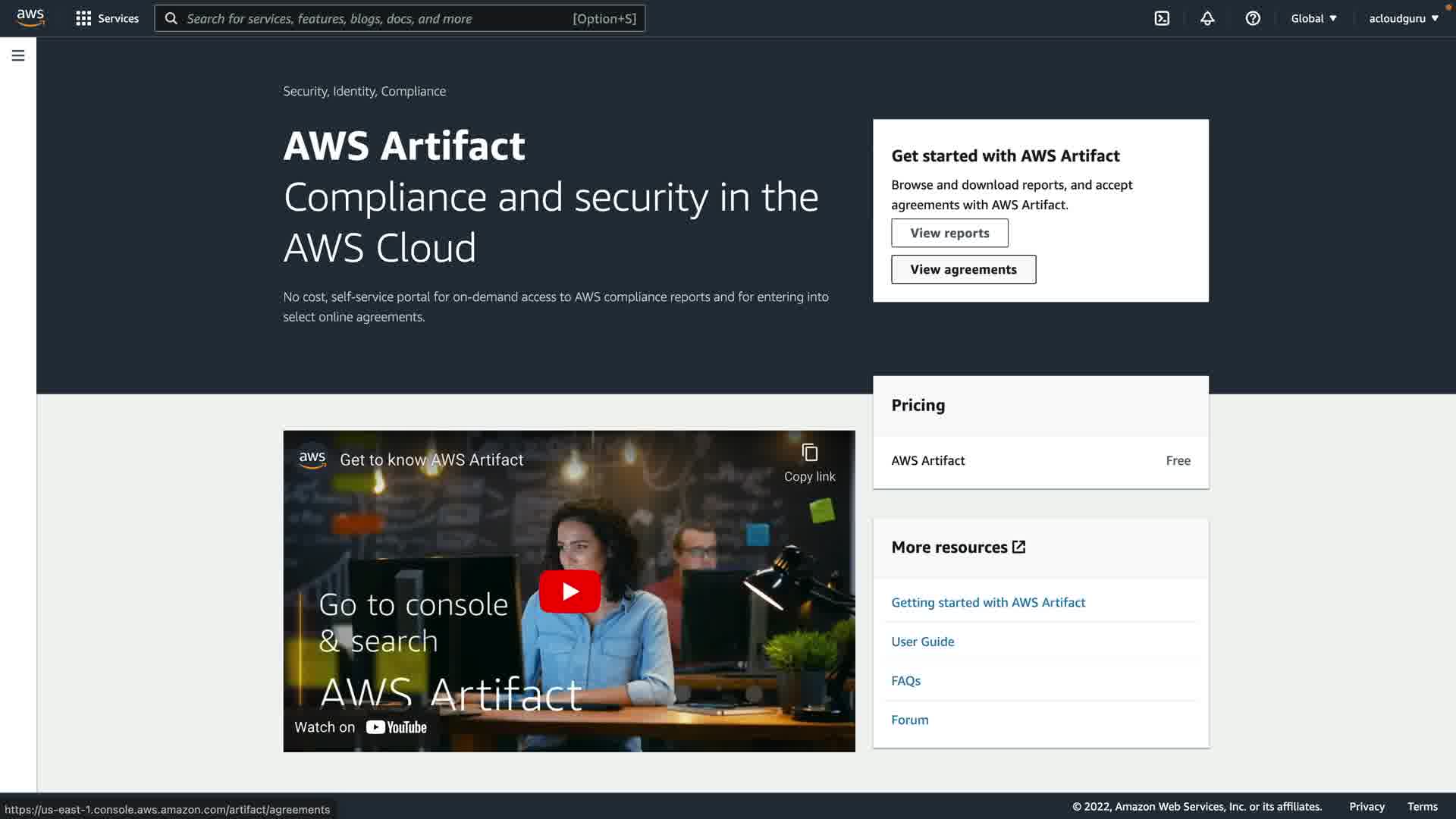The width and height of the screenshot is (1456, 819).
Task: Open Getting started with AWS Artifact link
Action: coord(988,602)
